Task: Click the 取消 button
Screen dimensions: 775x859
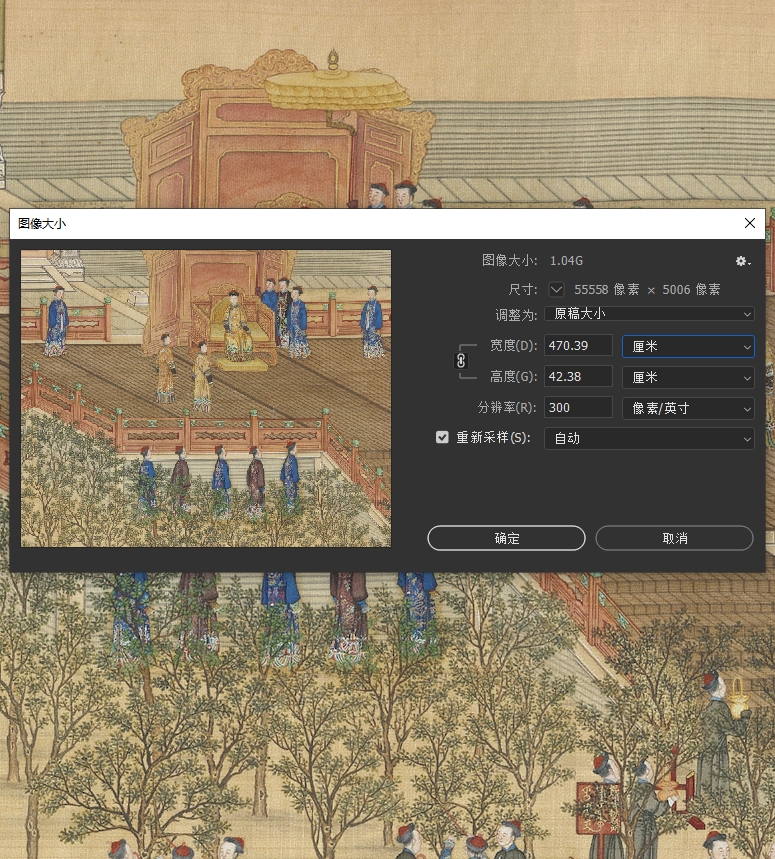Action: pos(674,538)
